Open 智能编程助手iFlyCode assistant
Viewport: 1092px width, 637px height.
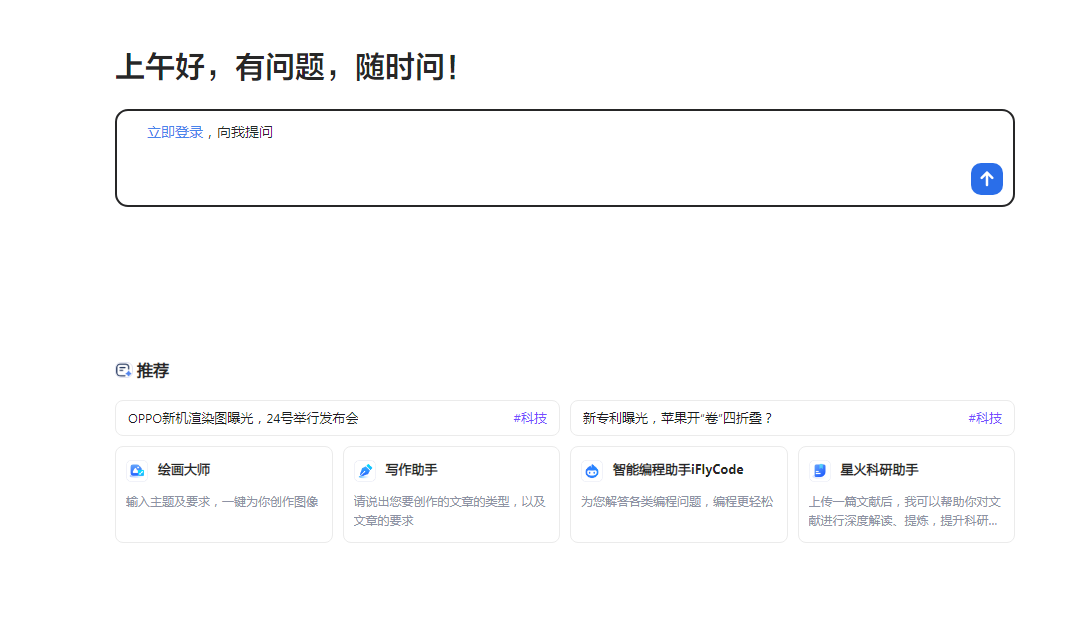tap(679, 494)
